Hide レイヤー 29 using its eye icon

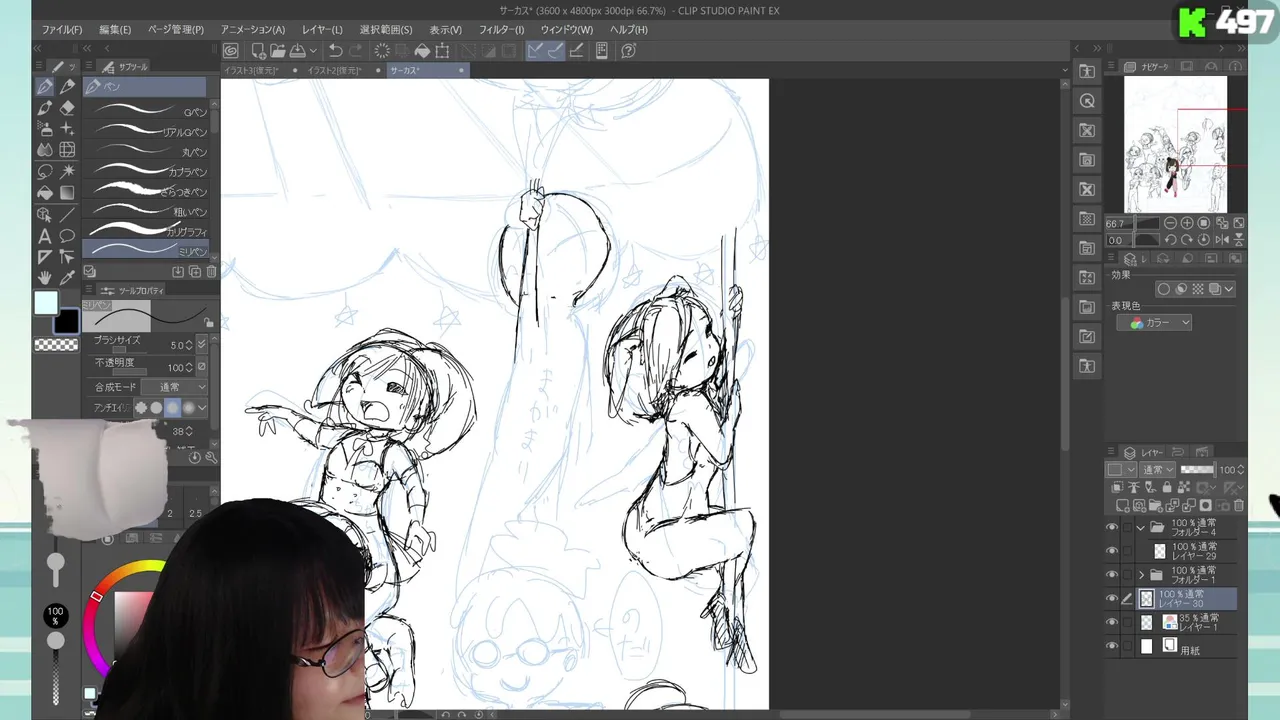click(x=1112, y=551)
